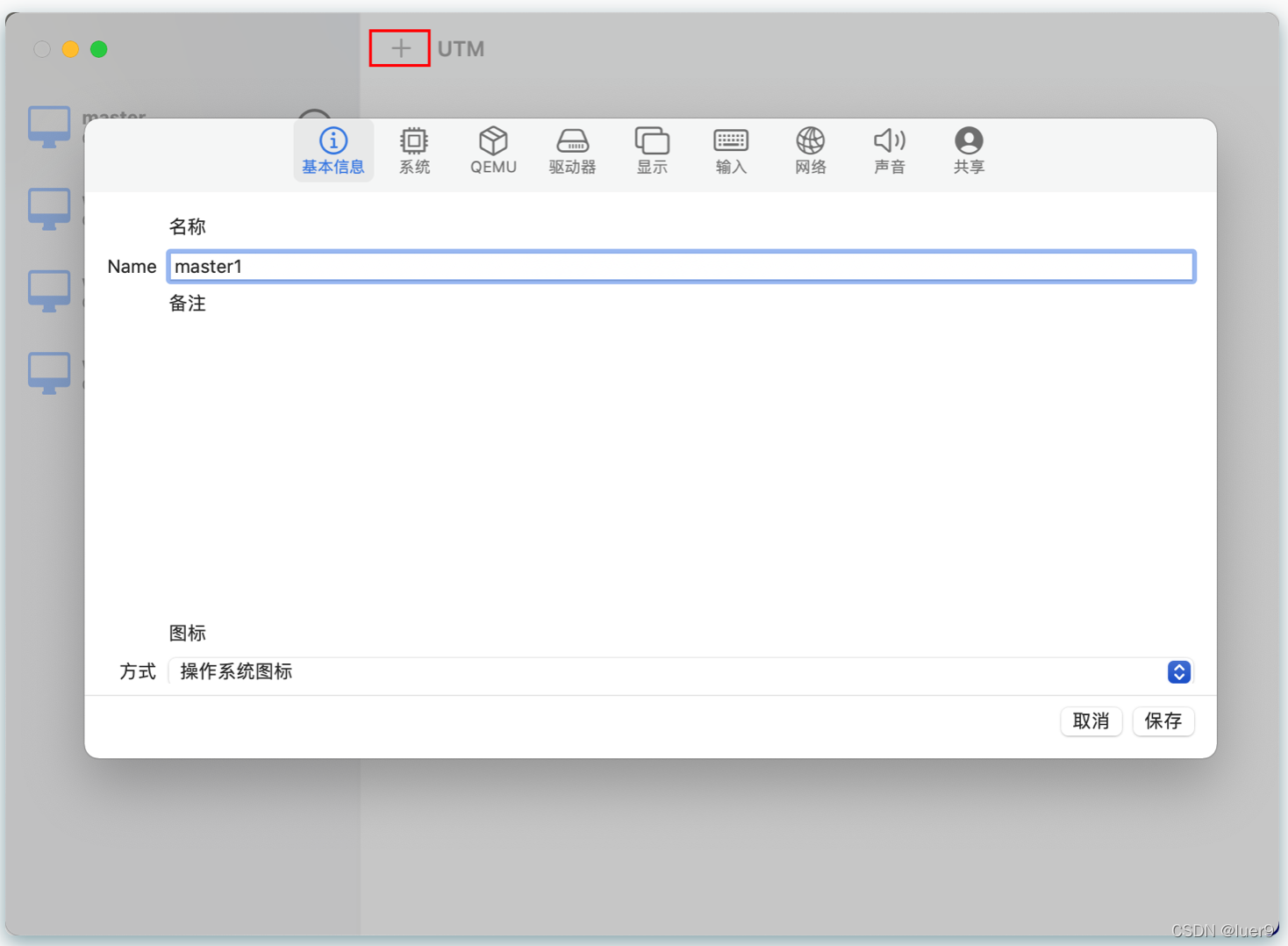1288x946 pixels.
Task: Open the QEMU settings tab
Action: tap(493, 151)
